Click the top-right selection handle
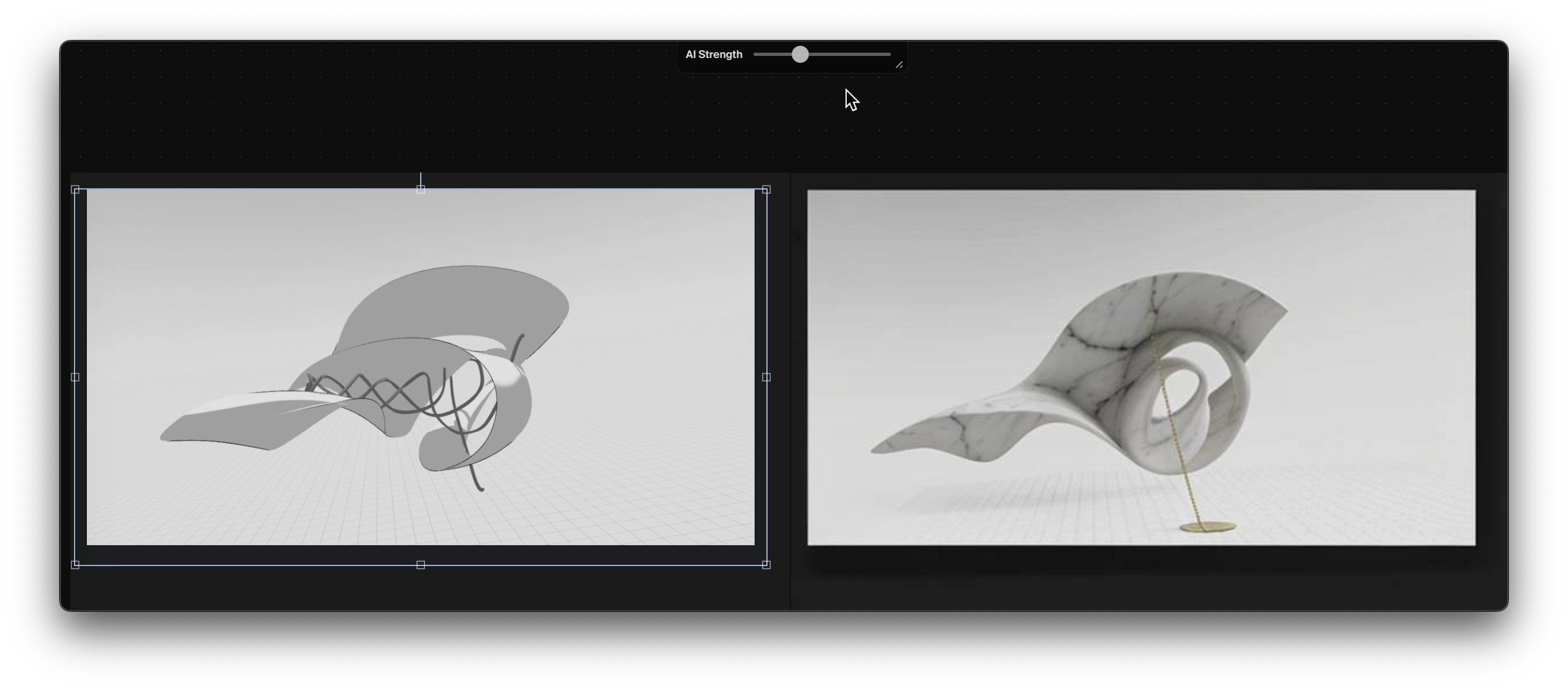1568x690 pixels. point(766,190)
